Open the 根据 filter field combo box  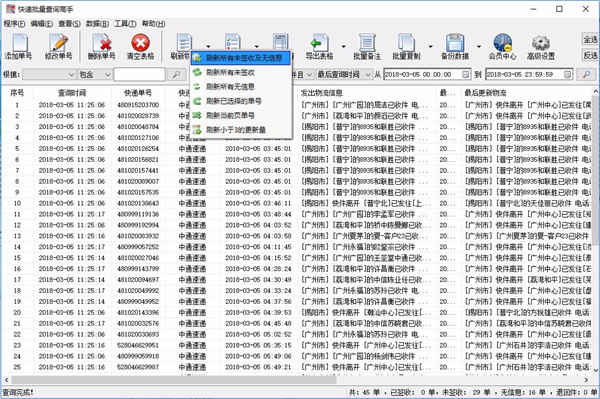tap(49, 75)
